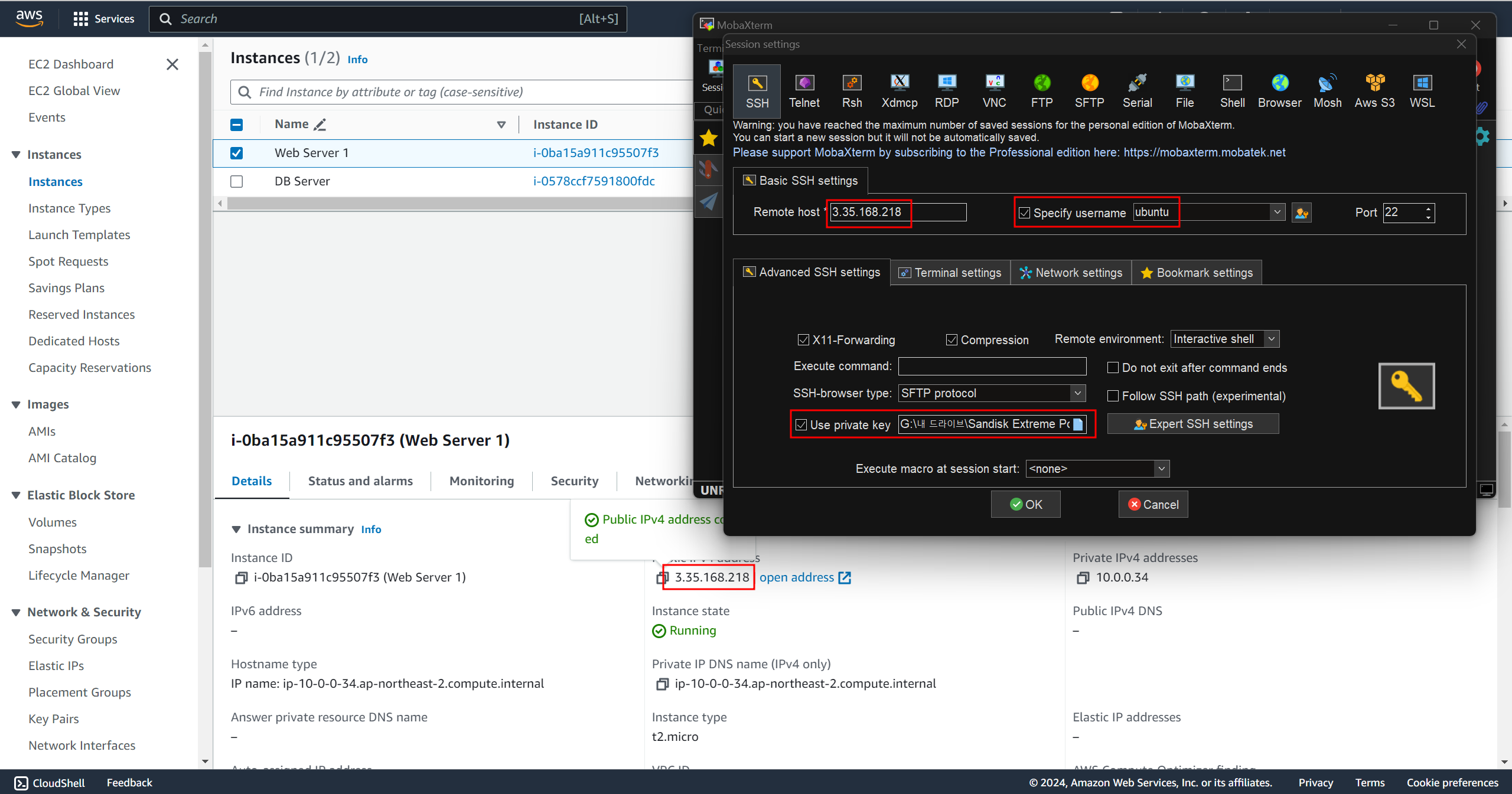Click the instances table horizontal scrollbar

[x=460, y=203]
